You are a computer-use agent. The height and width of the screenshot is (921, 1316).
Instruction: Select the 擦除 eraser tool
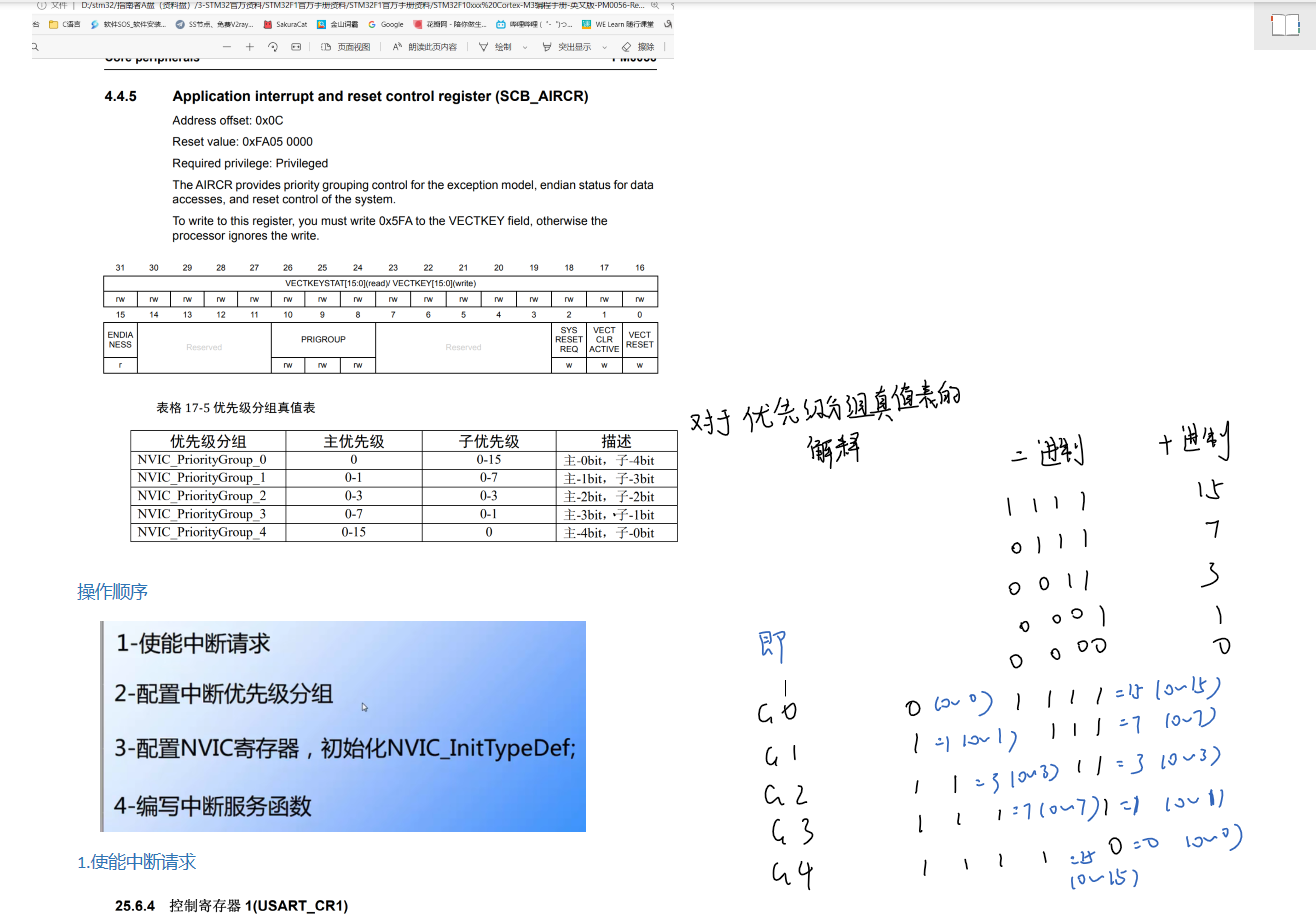(x=638, y=47)
